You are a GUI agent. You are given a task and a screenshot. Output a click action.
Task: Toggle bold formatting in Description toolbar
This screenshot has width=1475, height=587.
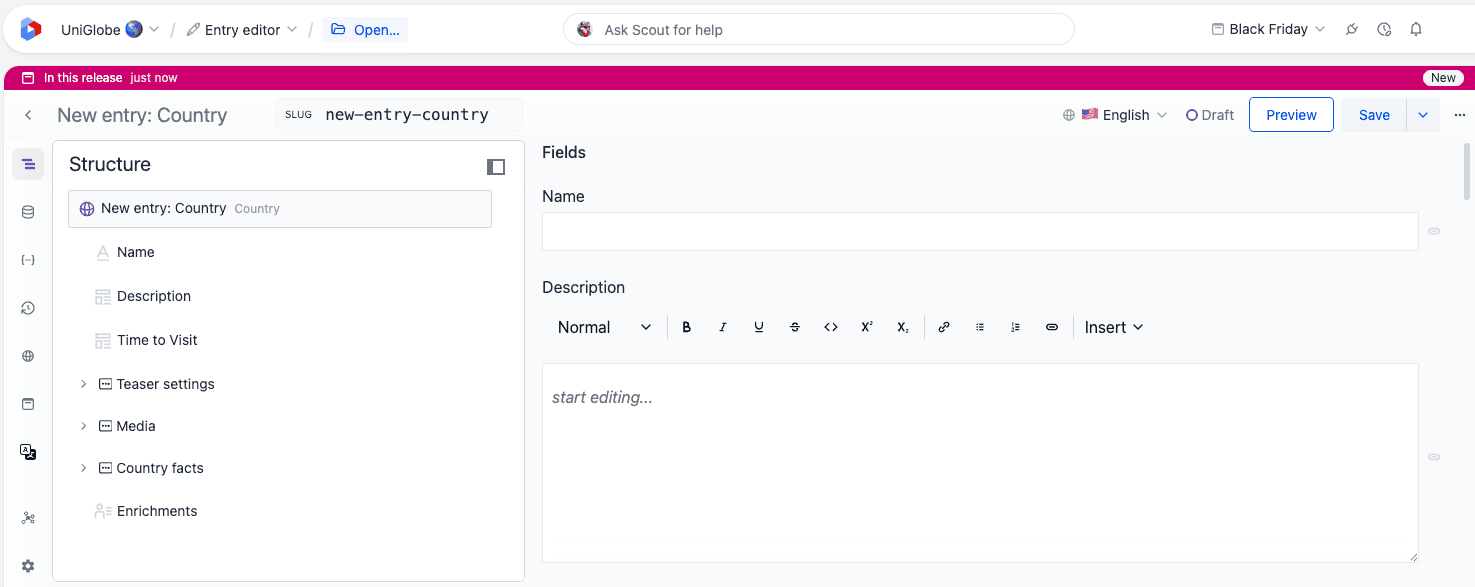[687, 327]
